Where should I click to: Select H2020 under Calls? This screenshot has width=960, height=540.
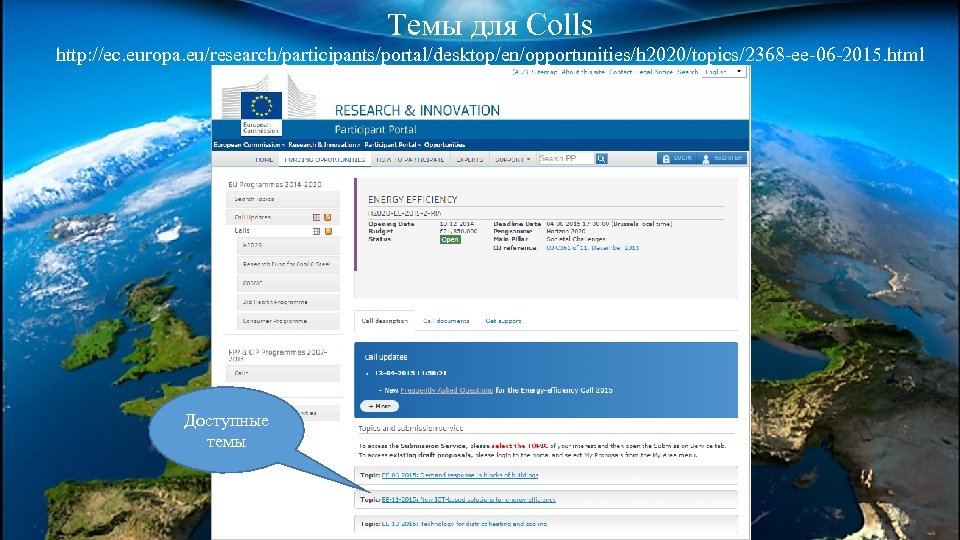point(288,246)
